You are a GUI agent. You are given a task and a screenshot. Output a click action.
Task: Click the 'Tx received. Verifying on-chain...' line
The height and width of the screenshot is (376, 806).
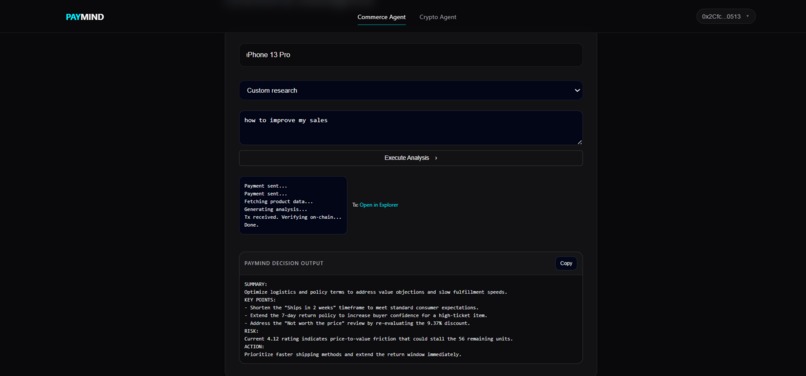tap(293, 217)
